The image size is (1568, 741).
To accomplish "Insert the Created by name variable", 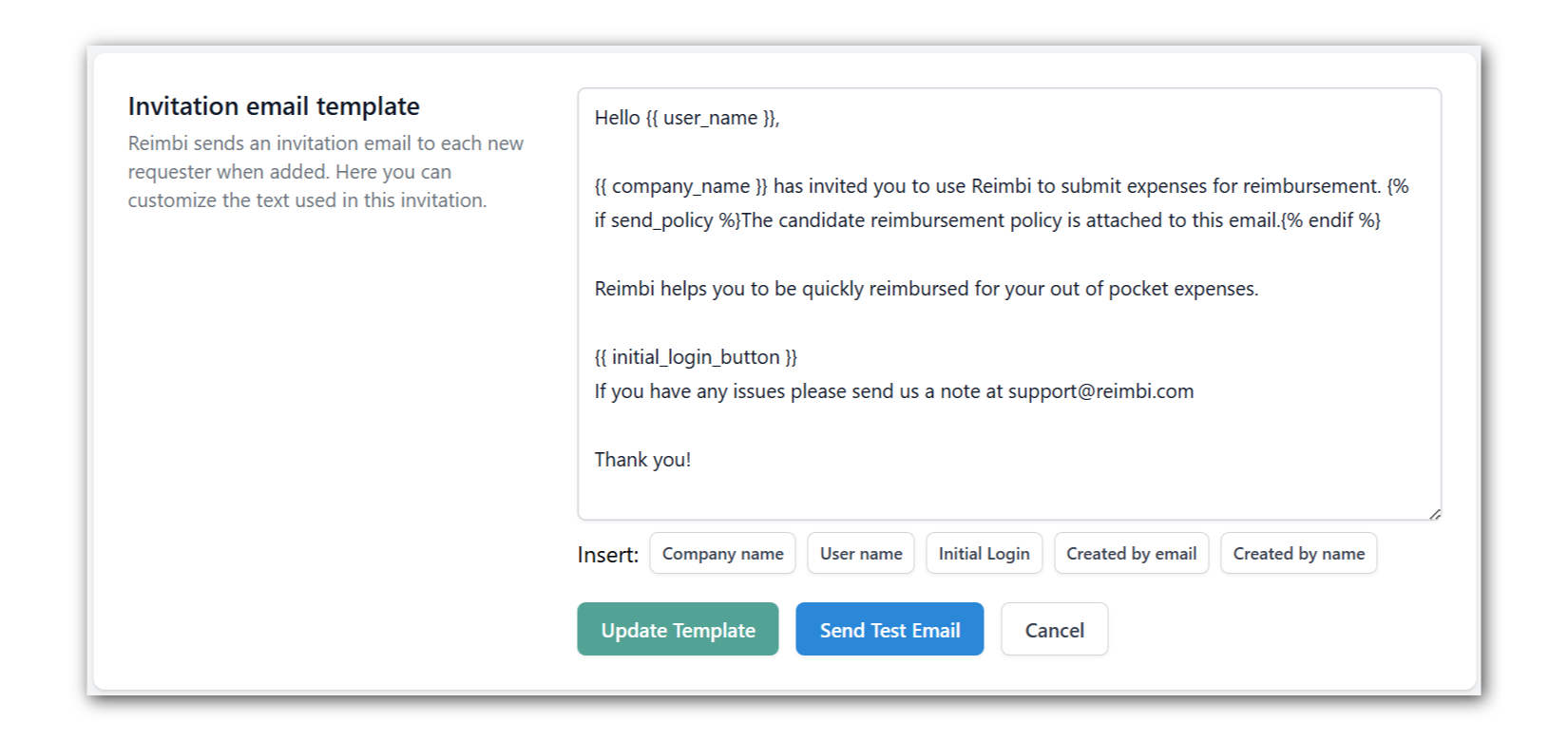I will click(x=1298, y=553).
